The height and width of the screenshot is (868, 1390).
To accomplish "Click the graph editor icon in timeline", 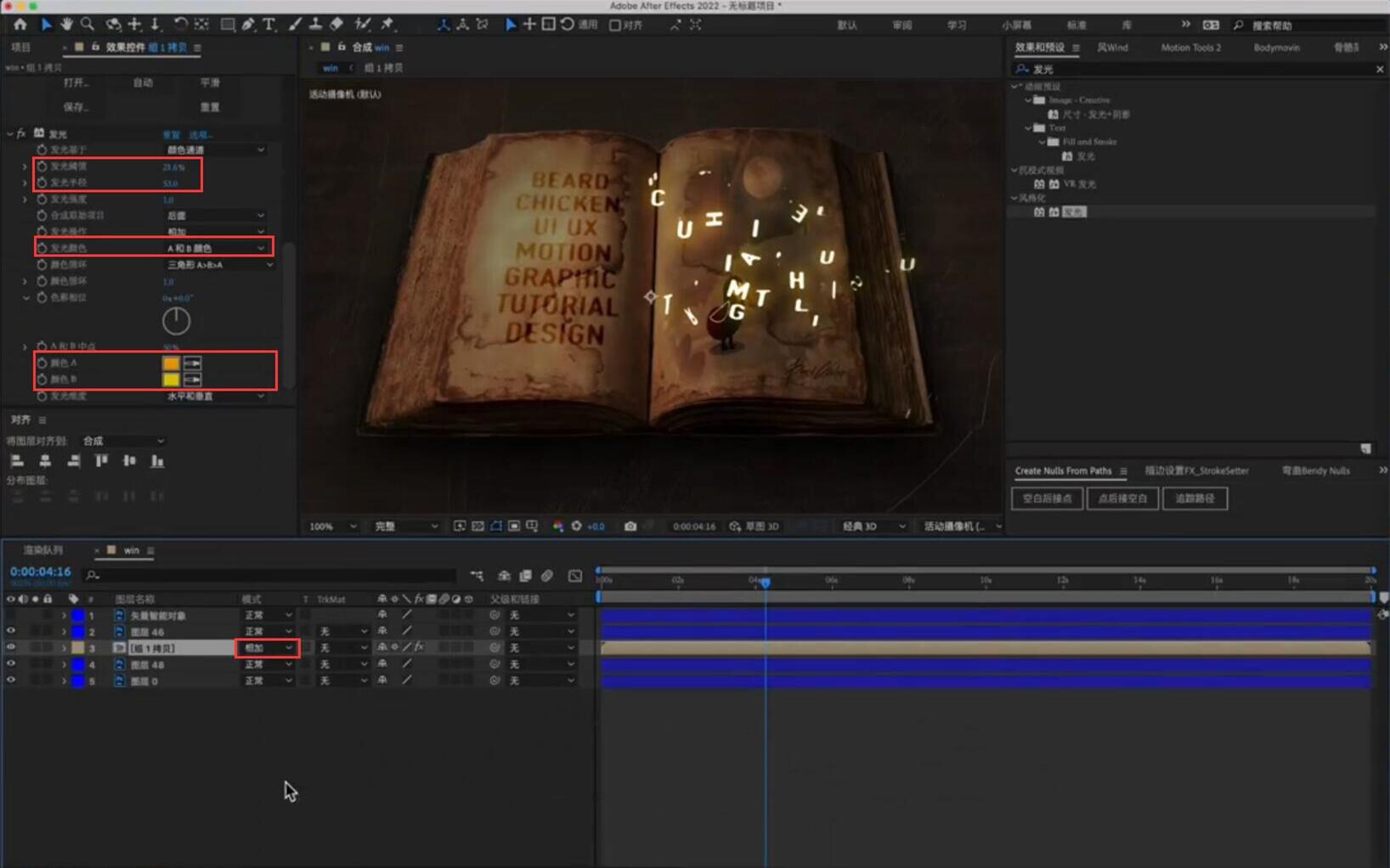I will pos(575,576).
